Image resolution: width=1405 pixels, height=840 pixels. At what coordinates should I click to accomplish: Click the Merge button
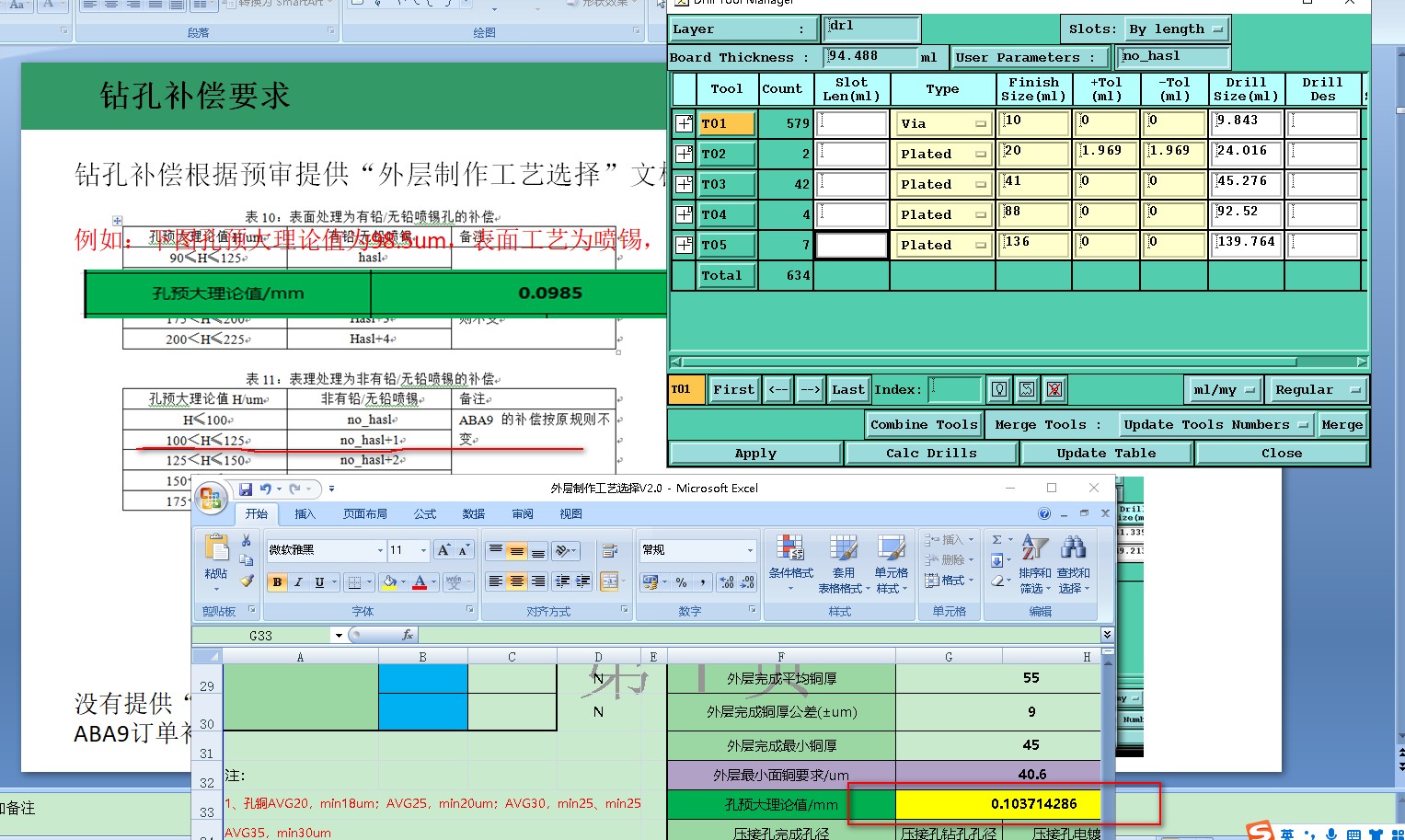pos(1342,425)
